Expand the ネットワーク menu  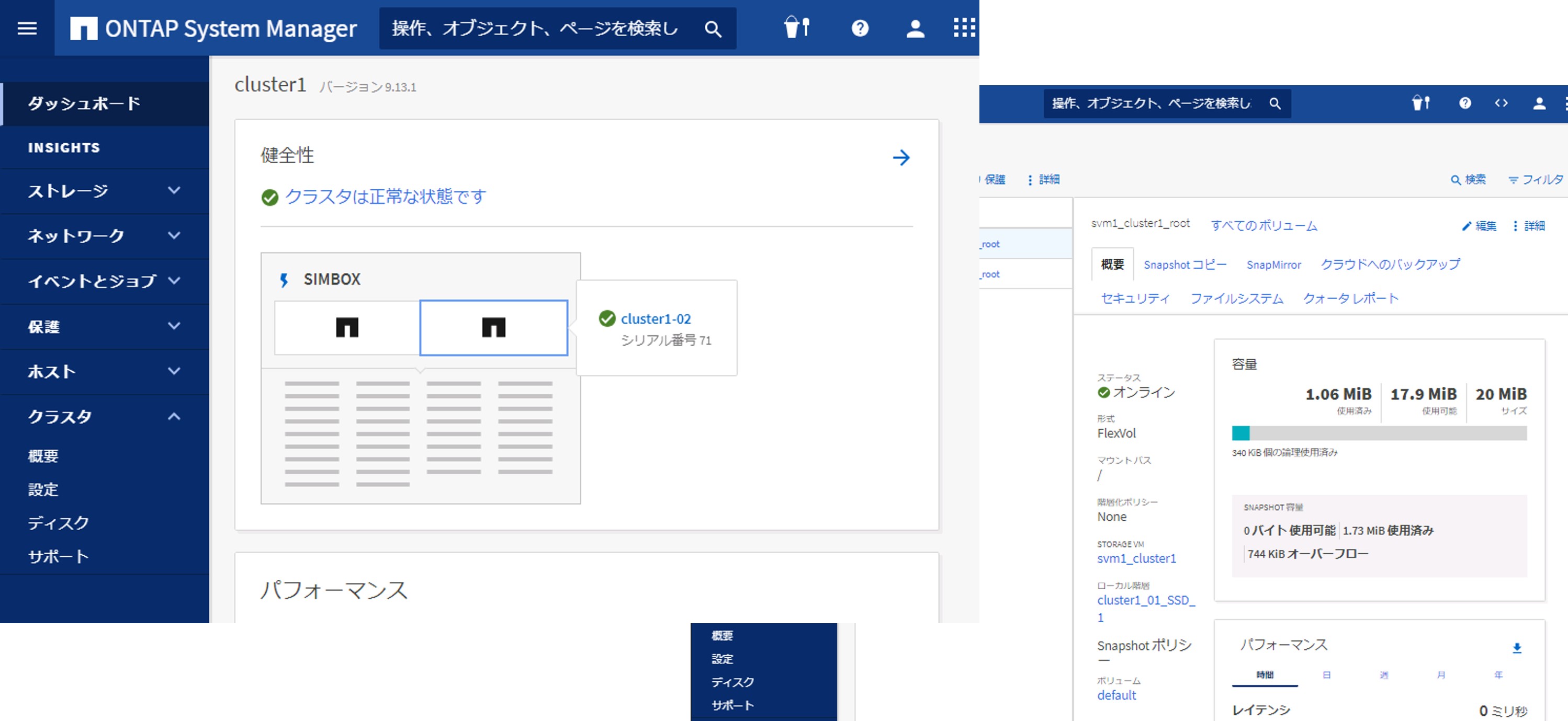[x=105, y=236]
